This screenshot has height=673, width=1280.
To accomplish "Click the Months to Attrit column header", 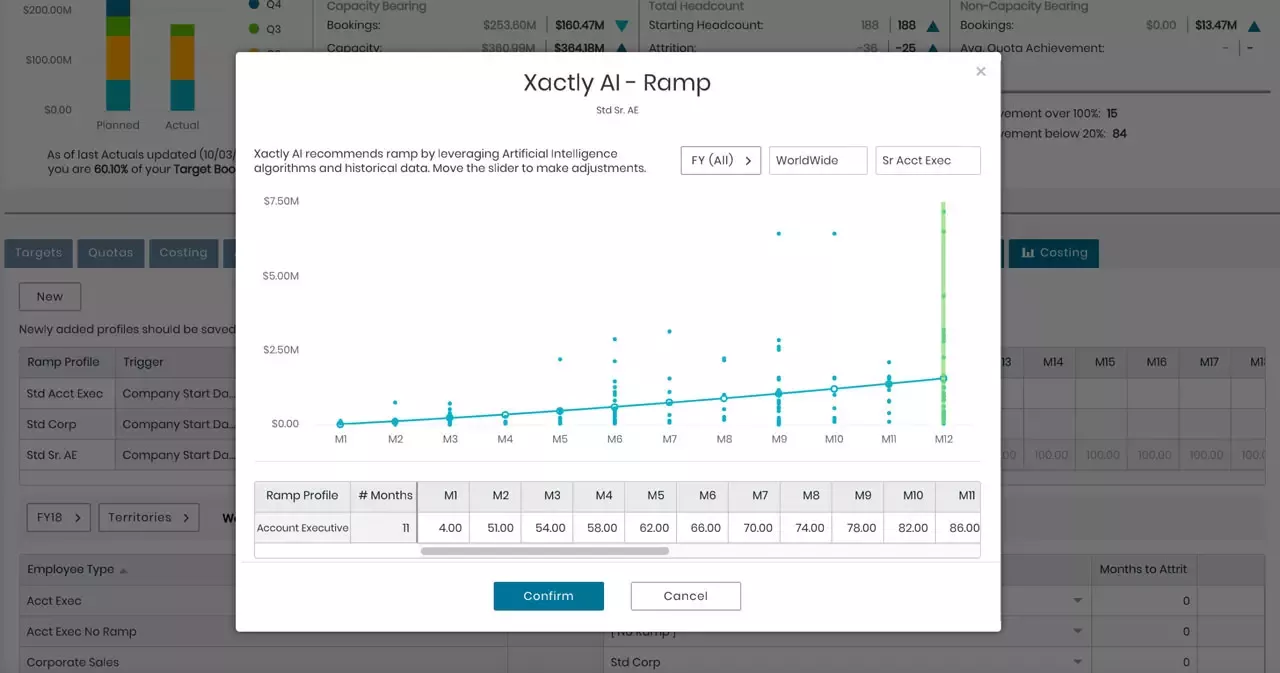I will (1143, 570).
